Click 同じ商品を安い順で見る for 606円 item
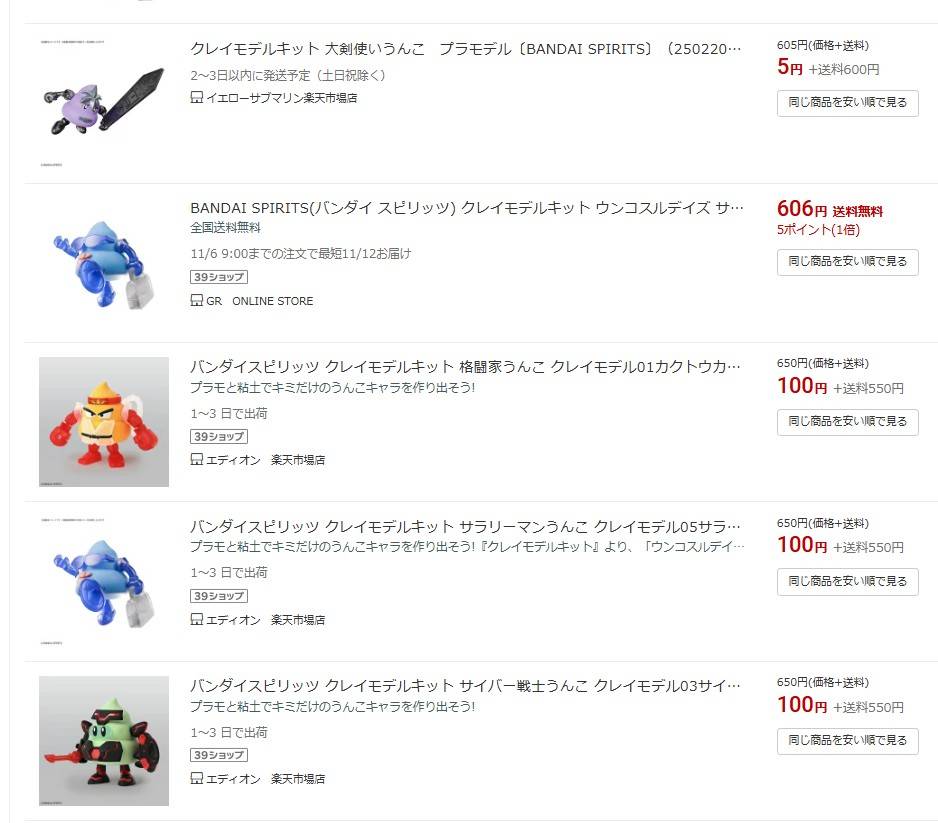Screen dimensions: 938x823 click(x=848, y=262)
